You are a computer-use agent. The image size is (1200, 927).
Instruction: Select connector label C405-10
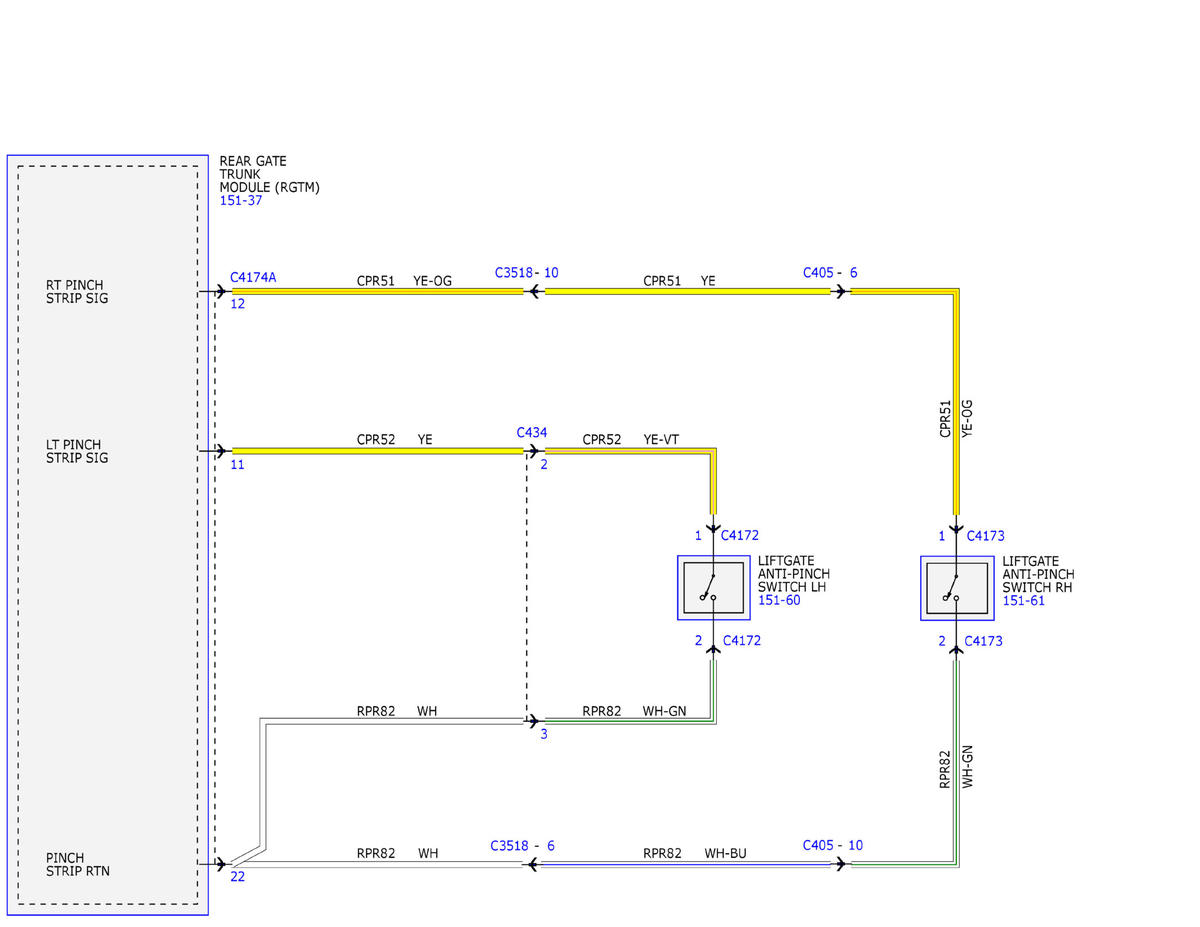click(x=833, y=845)
